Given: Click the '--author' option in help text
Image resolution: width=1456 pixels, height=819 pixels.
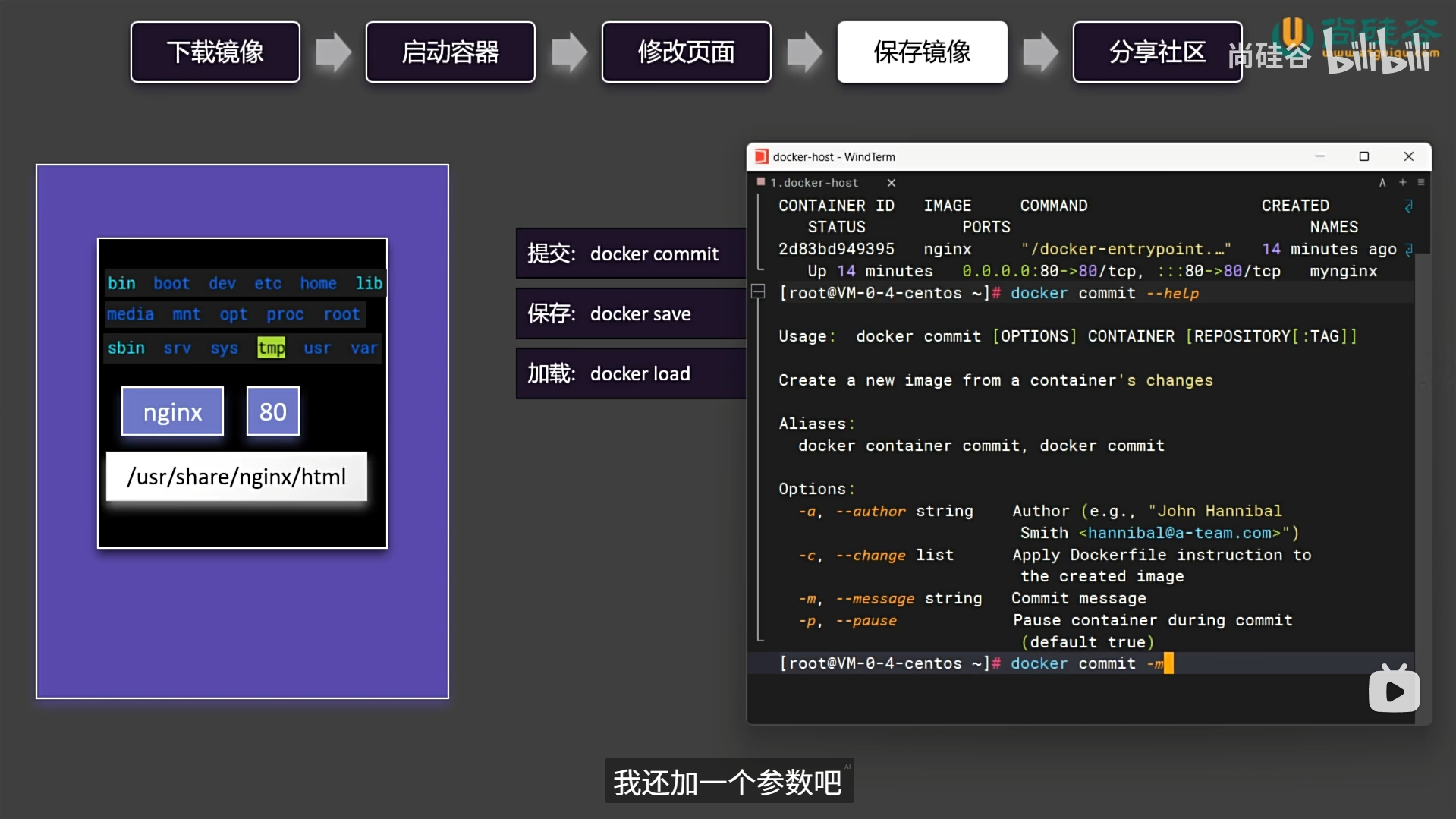Looking at the screenshot, I should (870, 511).
